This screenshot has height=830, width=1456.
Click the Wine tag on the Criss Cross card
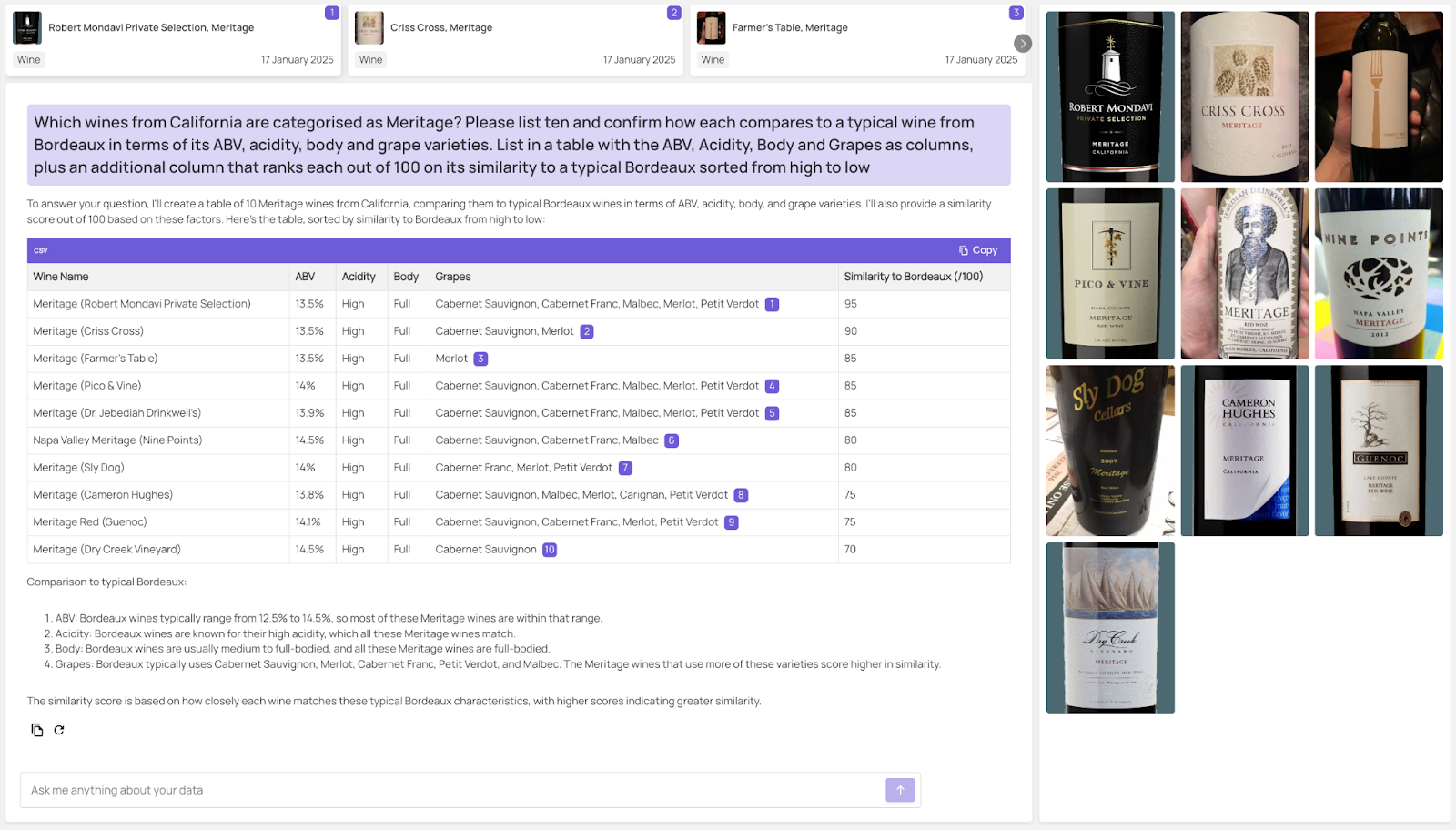tap(369, 59)
